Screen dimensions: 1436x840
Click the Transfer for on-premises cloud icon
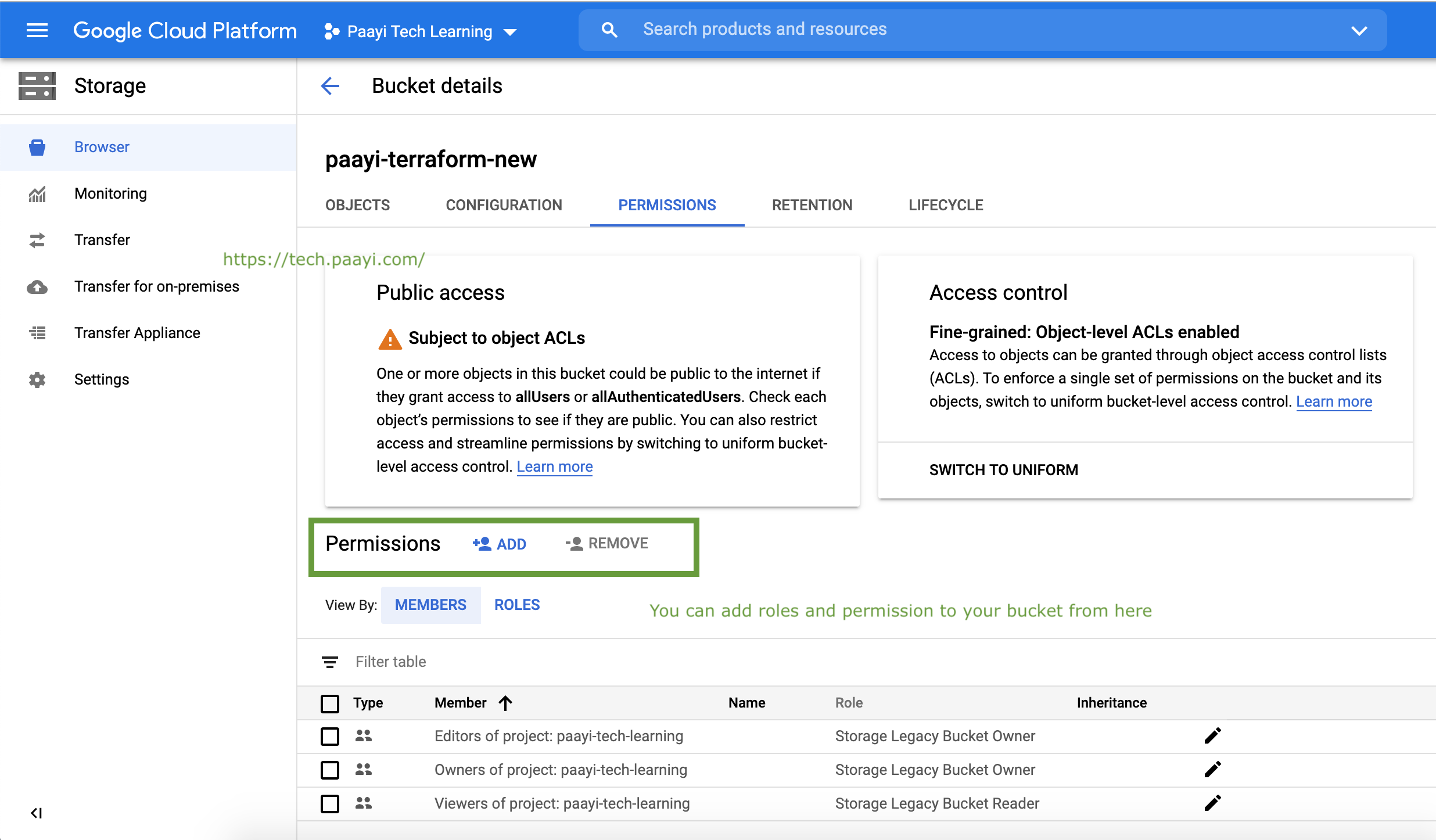tap(37, 287)
